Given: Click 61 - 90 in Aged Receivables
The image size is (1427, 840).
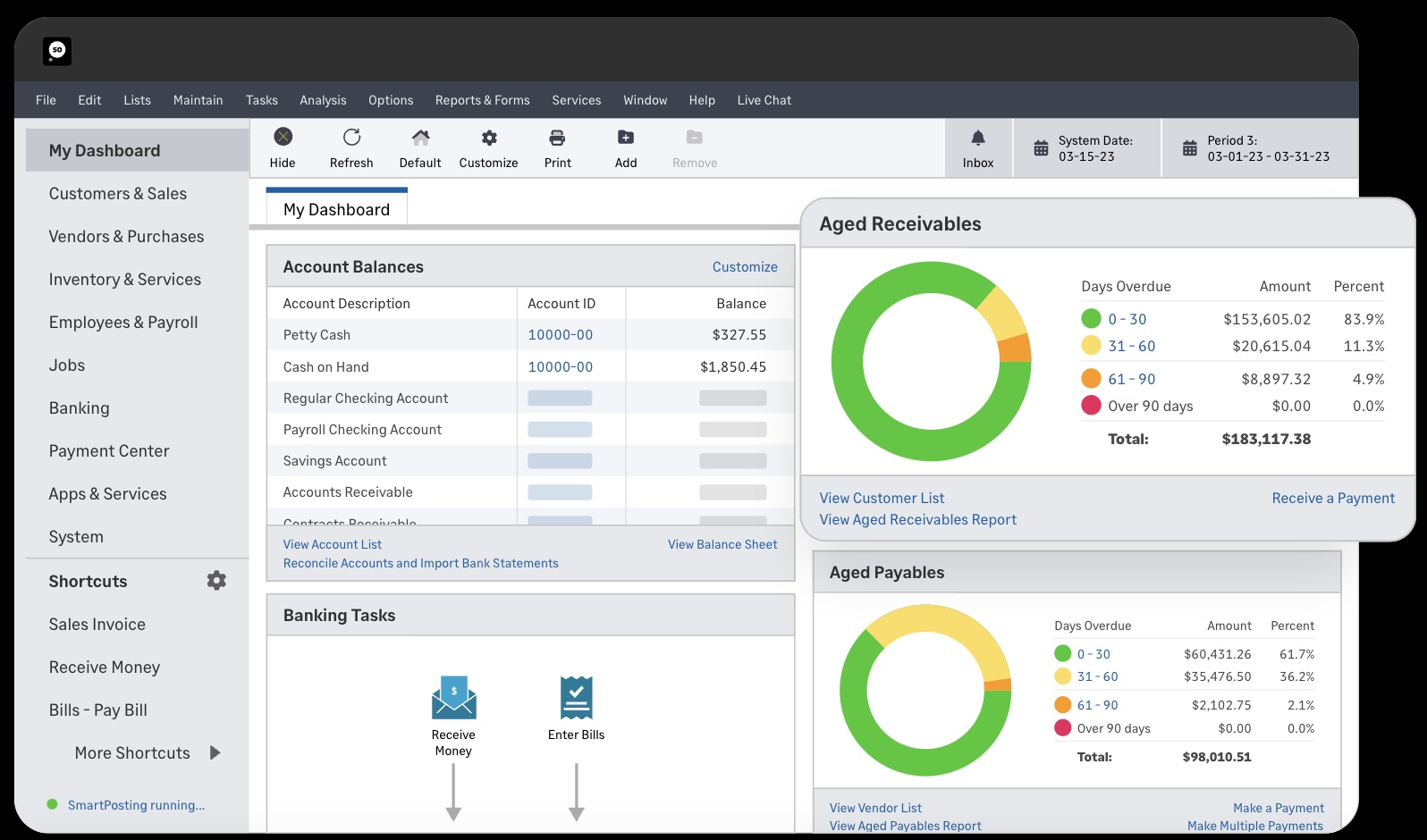Looking at the screenshot, I should [x=1132, y=379].
